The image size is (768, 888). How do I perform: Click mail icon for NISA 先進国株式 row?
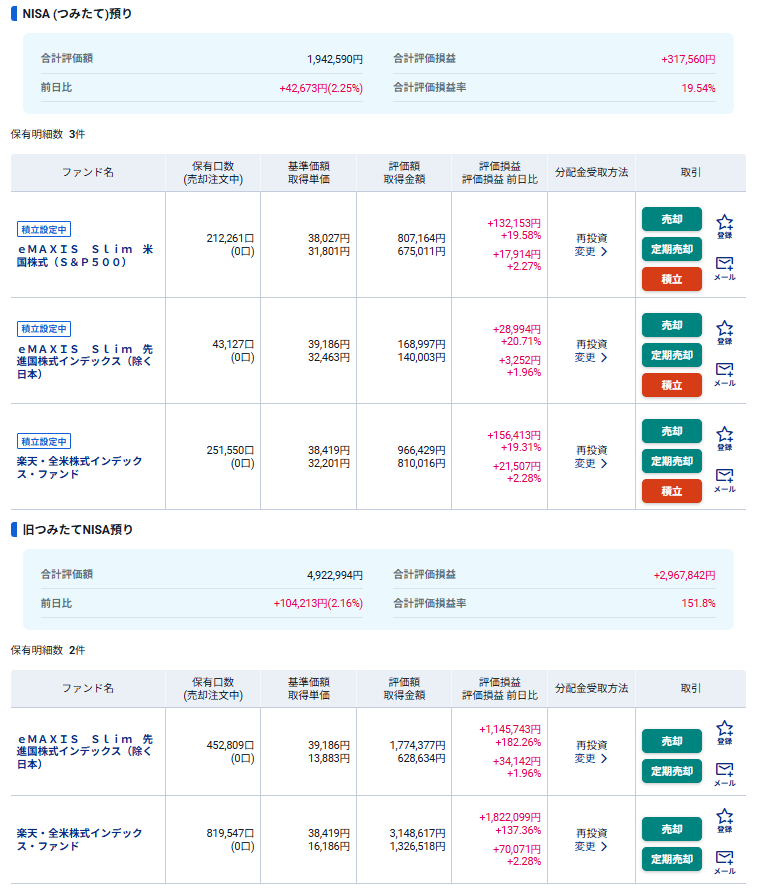[725, 373]
